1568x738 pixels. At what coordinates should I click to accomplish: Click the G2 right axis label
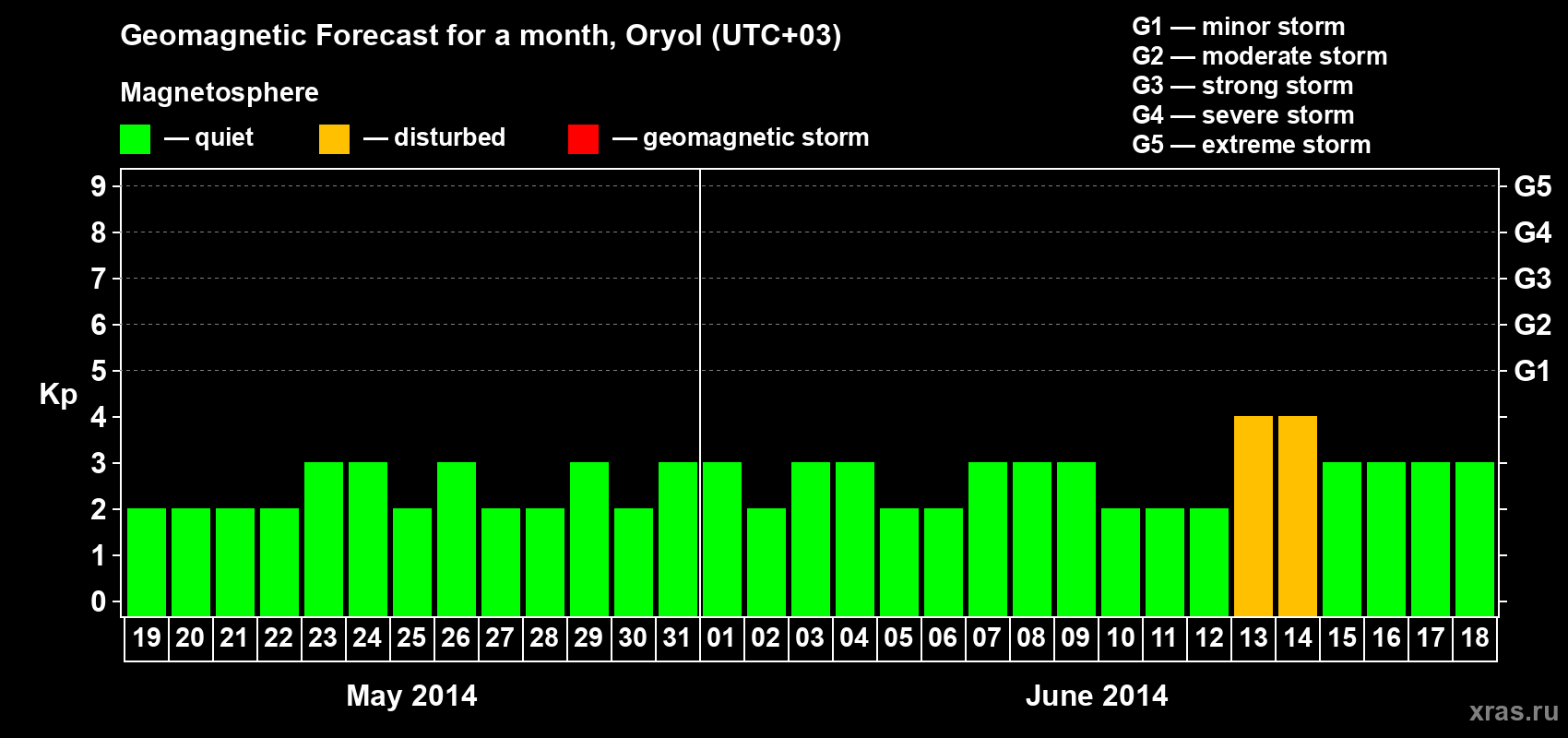pos(1533,325)
